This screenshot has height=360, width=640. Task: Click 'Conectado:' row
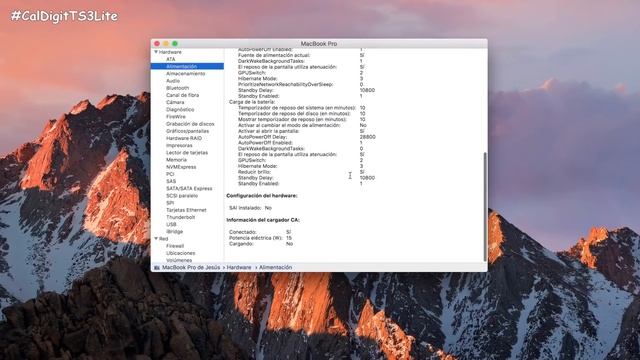coord(260,232)
